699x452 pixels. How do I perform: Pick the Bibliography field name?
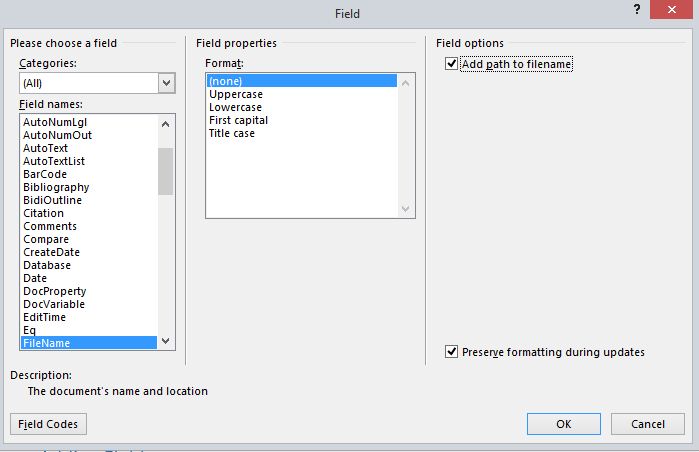(56, 187)
